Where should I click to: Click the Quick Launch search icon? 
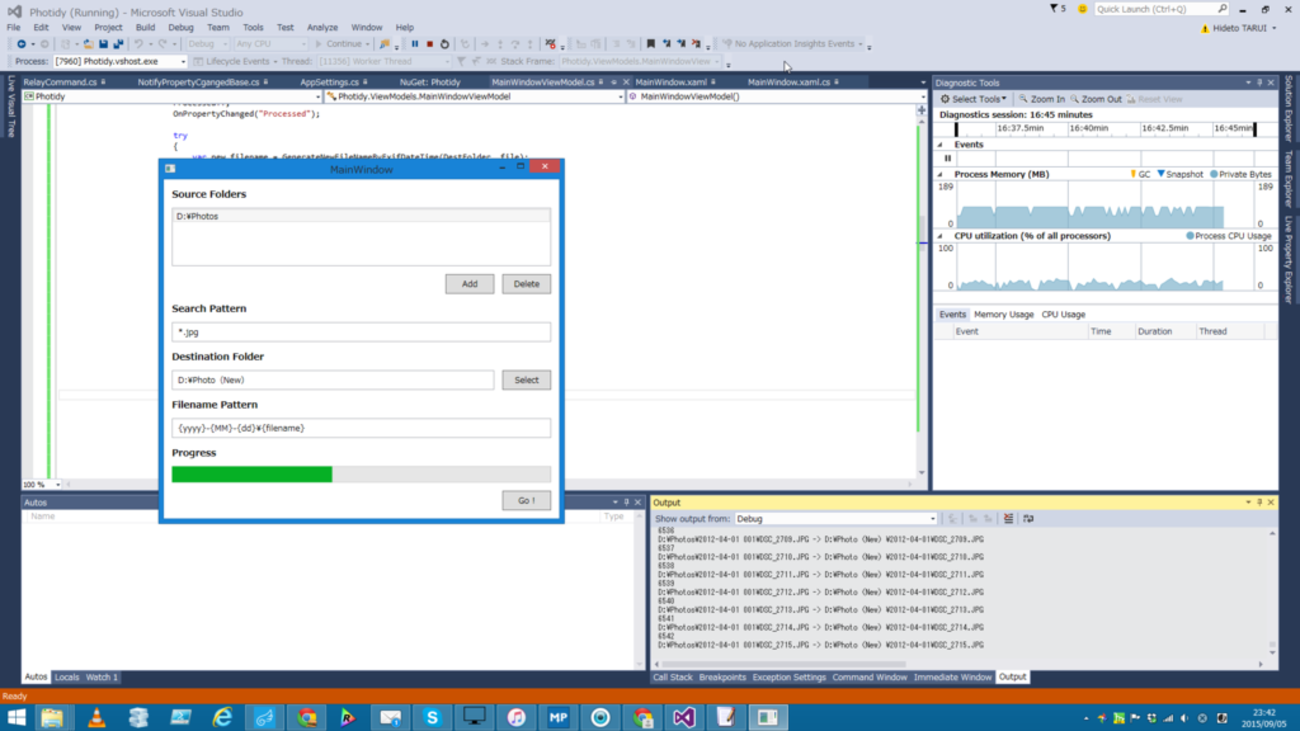pos(1222,9)
